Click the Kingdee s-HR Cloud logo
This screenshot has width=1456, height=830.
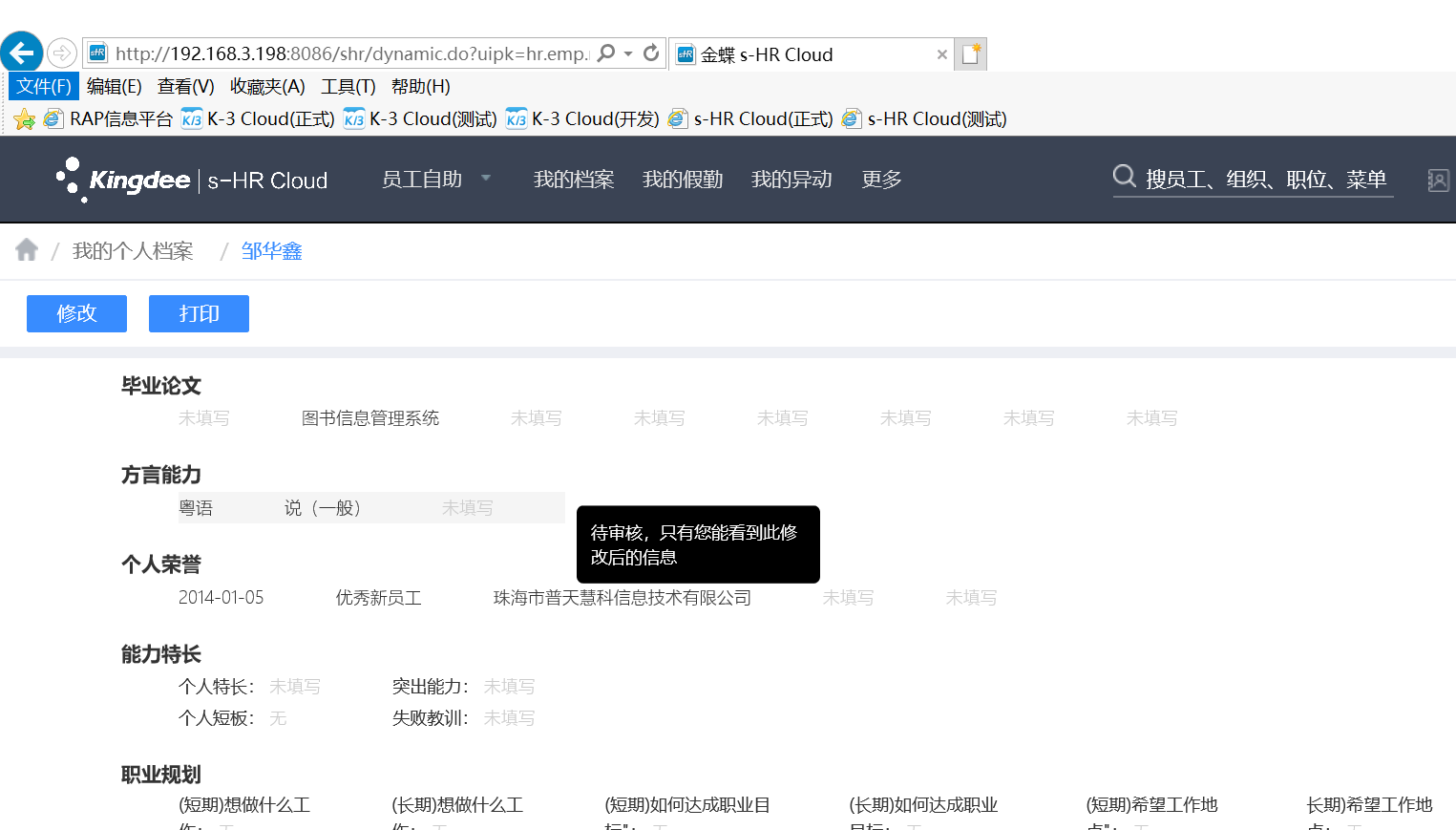[x=192, y=180]
